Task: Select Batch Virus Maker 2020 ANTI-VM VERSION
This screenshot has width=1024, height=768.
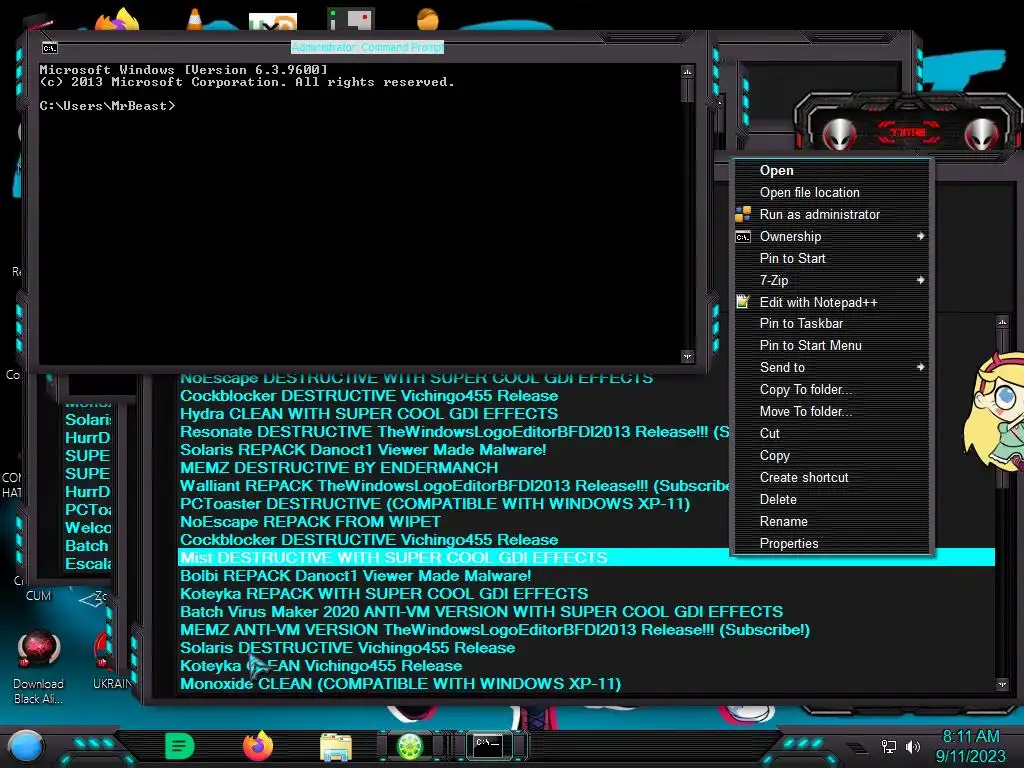Action: (x=481, y=612)
